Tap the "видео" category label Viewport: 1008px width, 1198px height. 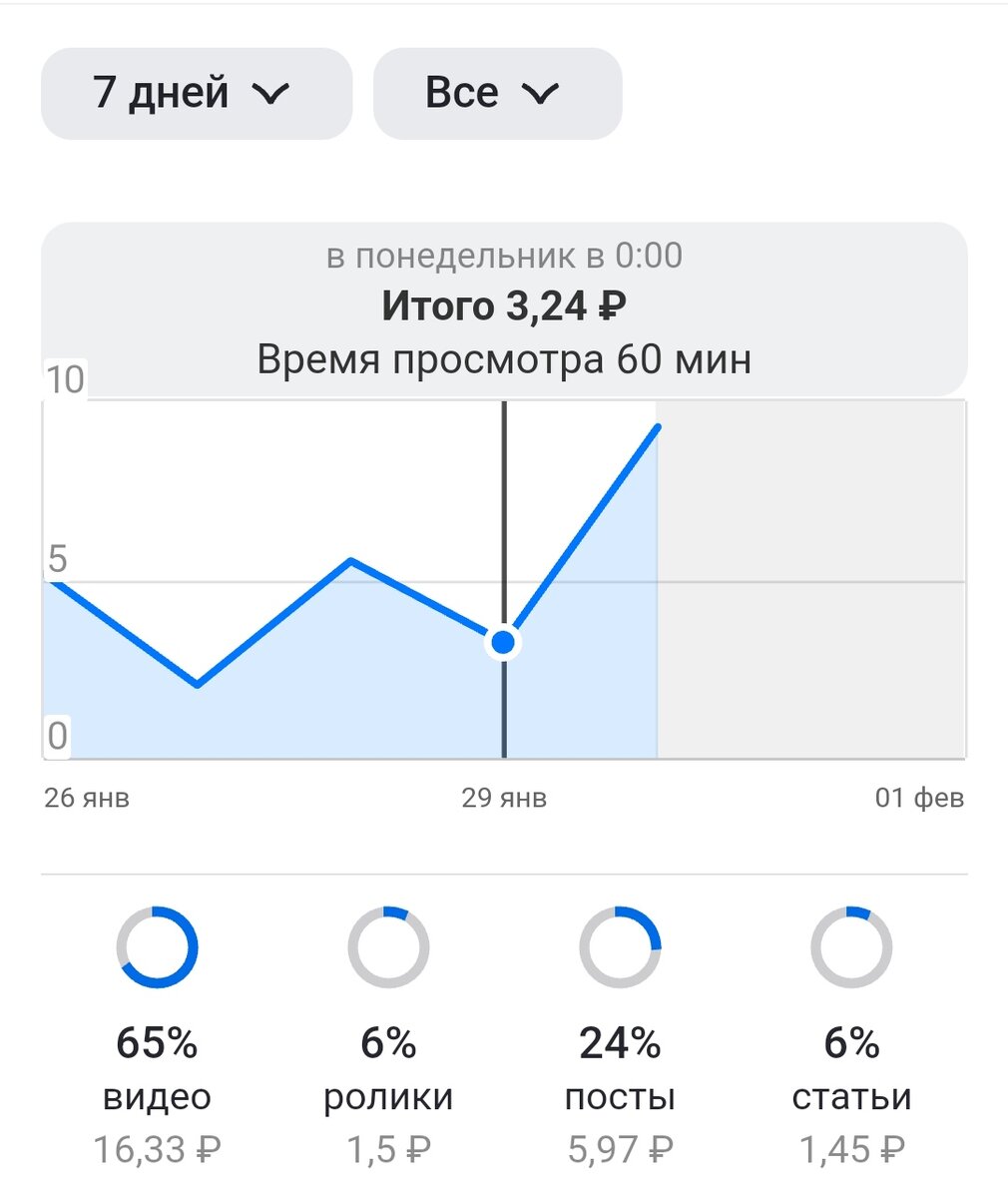[x=158, y=1097]
